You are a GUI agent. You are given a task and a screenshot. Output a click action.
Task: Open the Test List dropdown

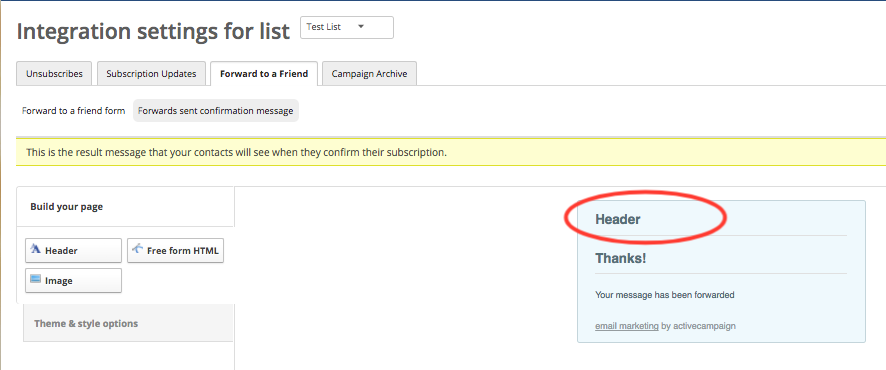347,27
